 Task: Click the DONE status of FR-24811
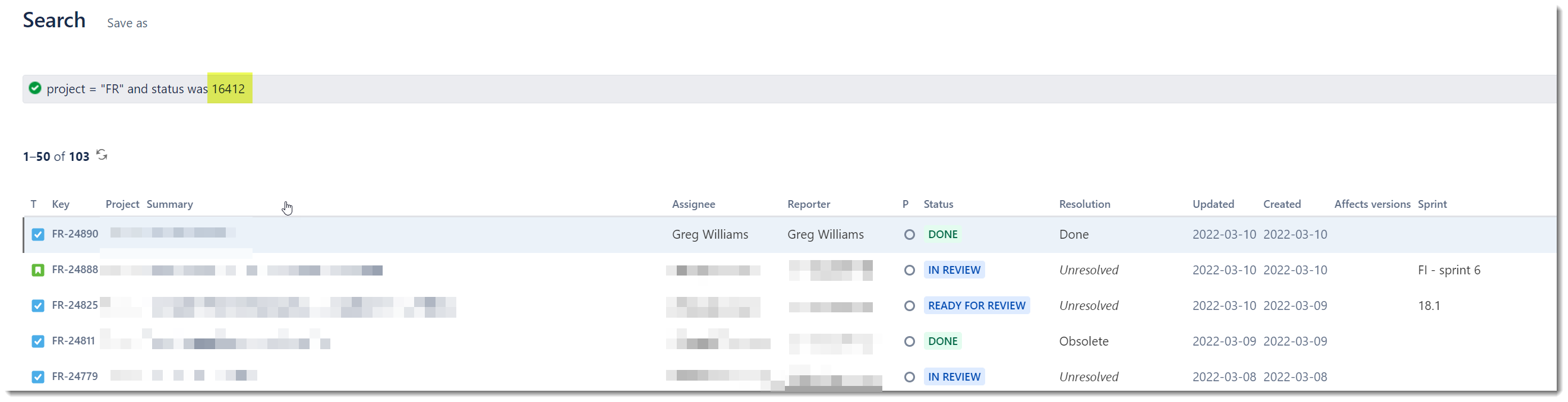pos(943,342)
